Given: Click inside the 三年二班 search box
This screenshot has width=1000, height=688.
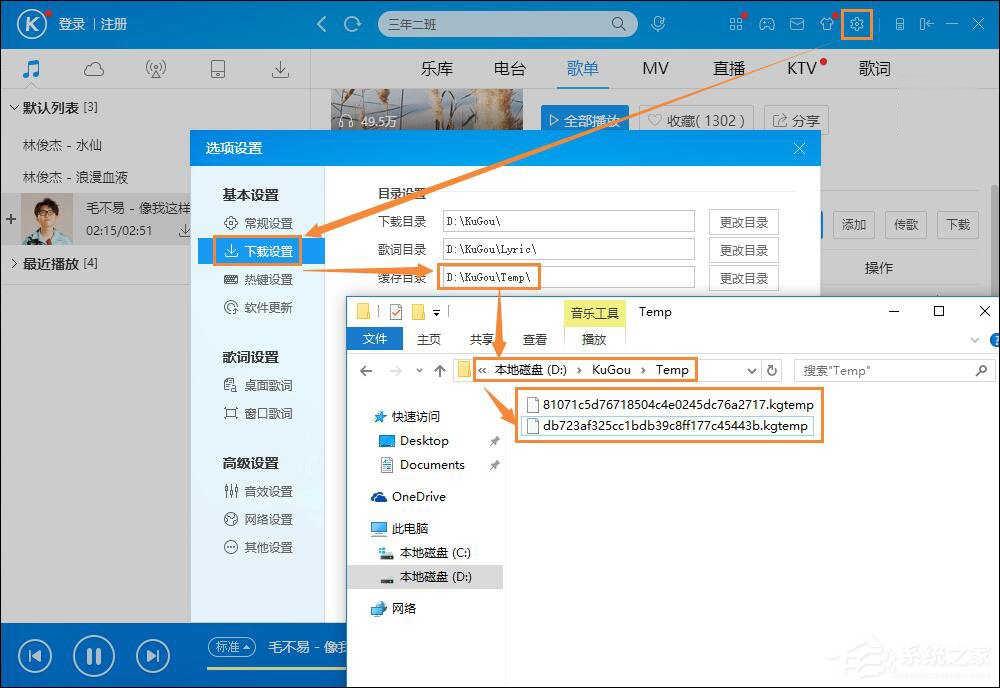Looking at the screenshot, I should click(500, 23).
